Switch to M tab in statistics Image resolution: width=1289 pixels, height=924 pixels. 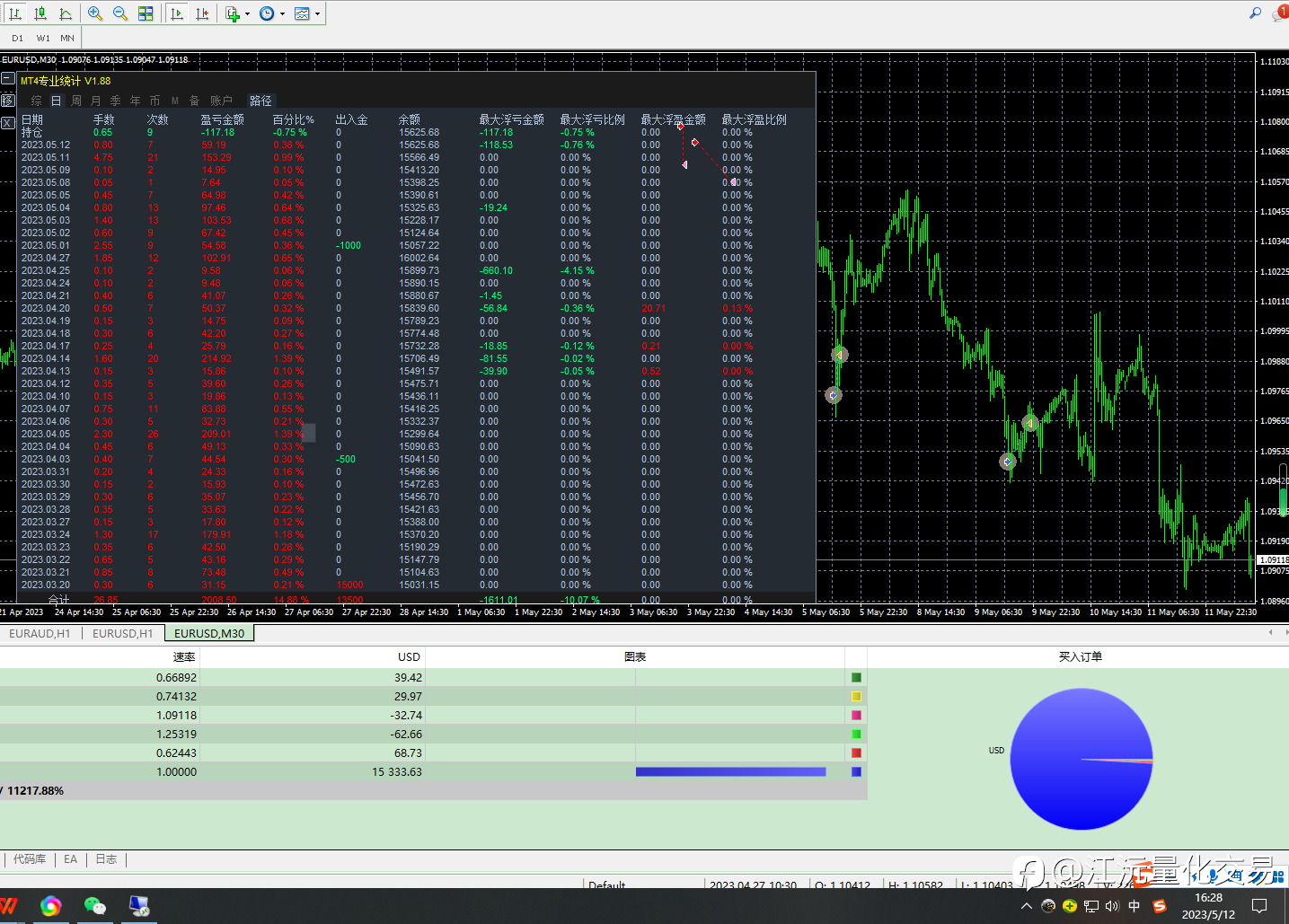point(175,101)
